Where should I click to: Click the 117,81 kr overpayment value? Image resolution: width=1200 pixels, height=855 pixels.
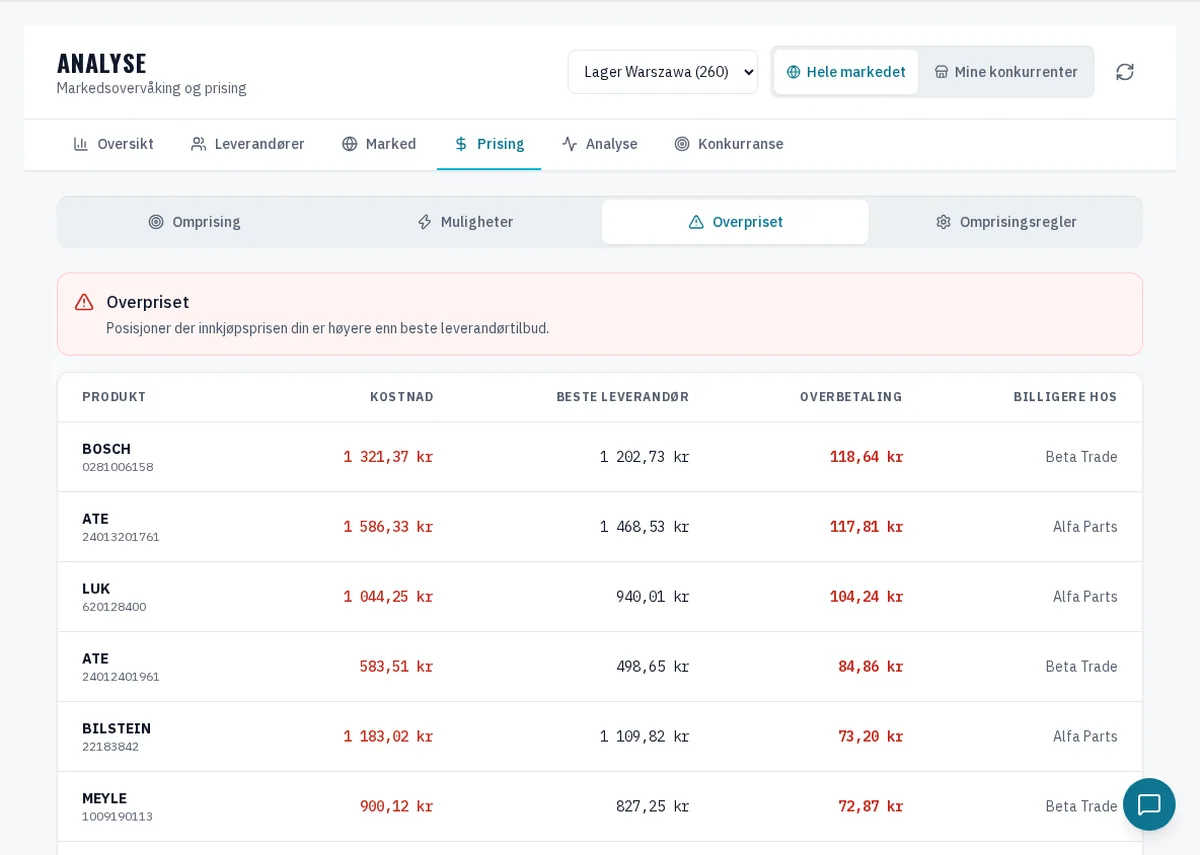[866, 527]
